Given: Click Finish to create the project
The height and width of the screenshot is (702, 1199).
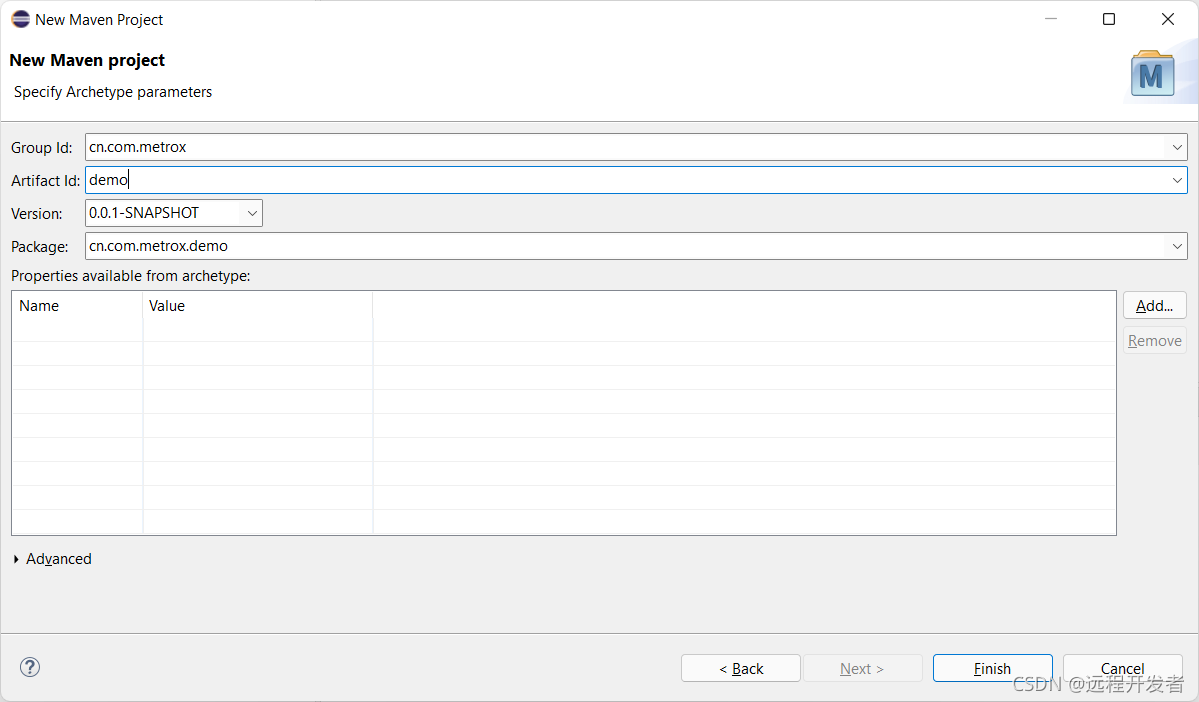Looking at the screenshot, I should pos(993,668).
